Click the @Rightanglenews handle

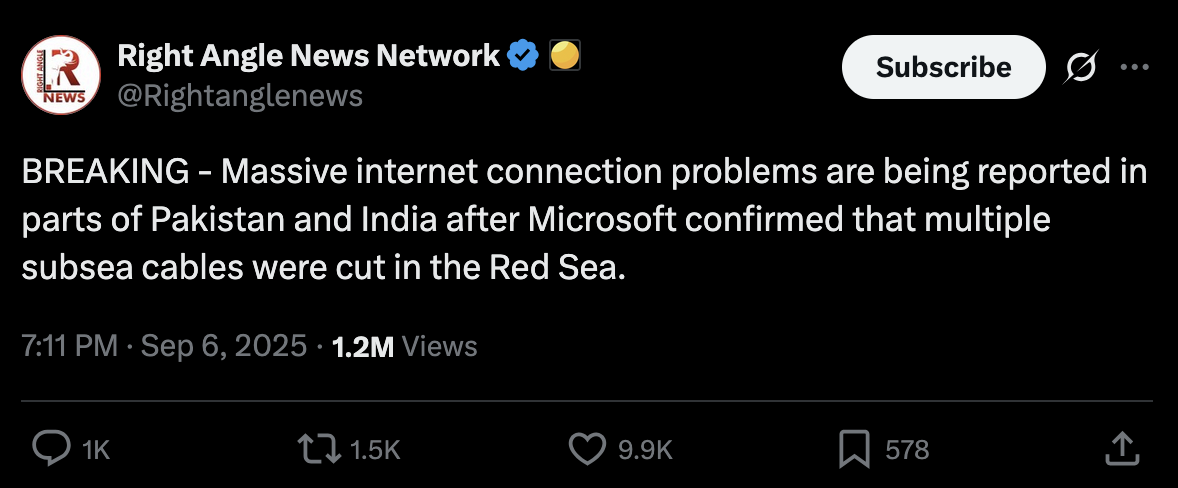pos(240,95)
